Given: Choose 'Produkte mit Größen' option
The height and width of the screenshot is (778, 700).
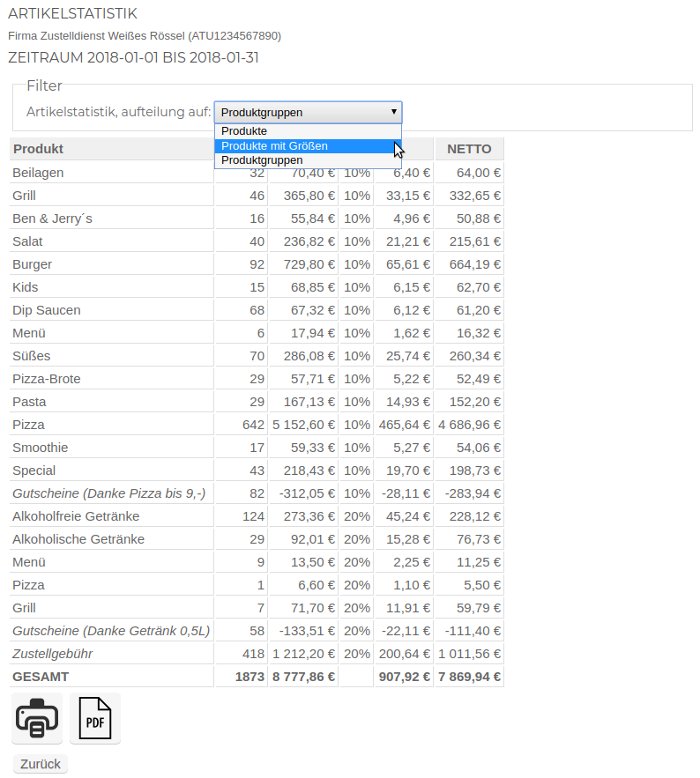Looking at the screenshot, I should pyautogui.click(x=308, y=146).
